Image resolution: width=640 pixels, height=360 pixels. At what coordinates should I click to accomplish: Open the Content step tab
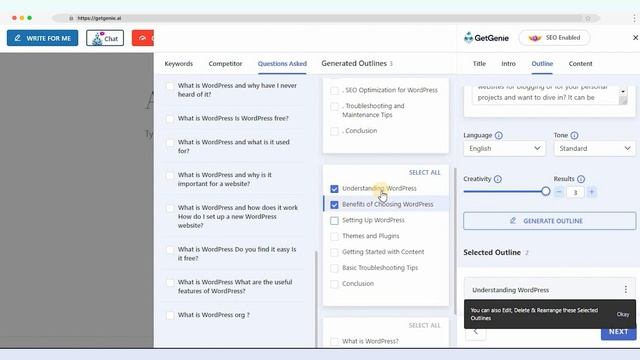580,64
